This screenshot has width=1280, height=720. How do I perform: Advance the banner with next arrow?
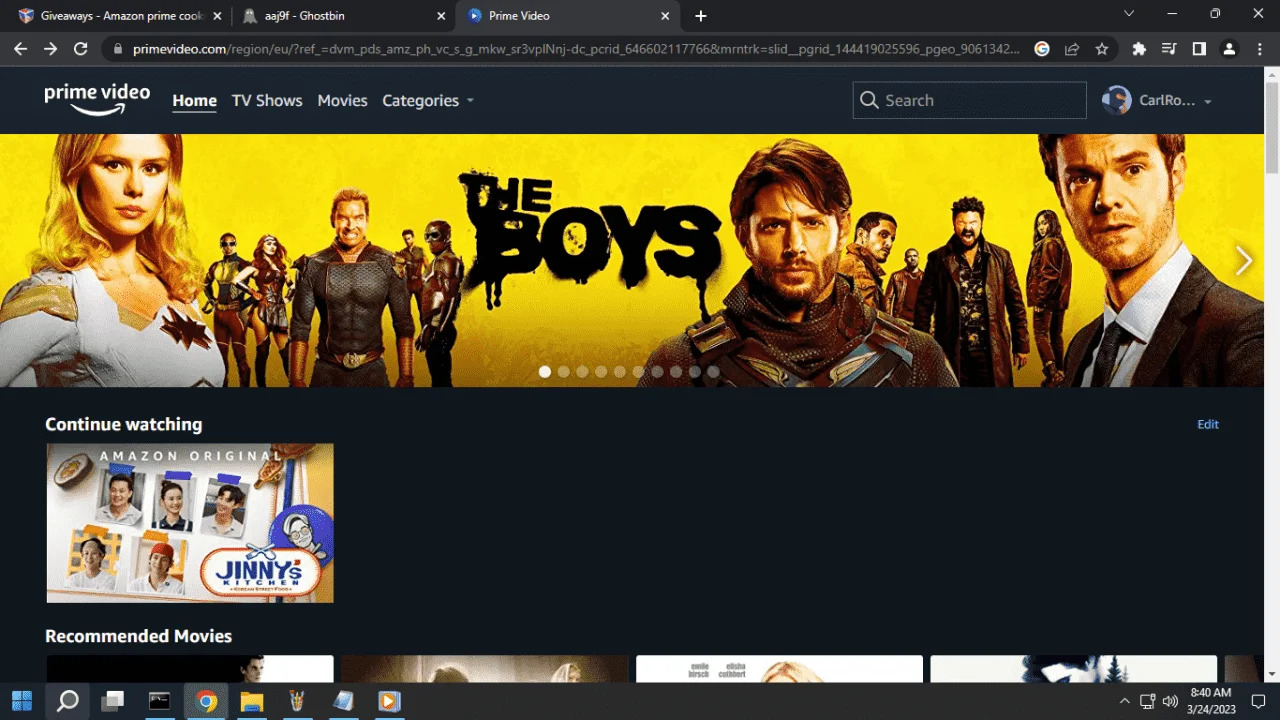tap(1243, 261)
